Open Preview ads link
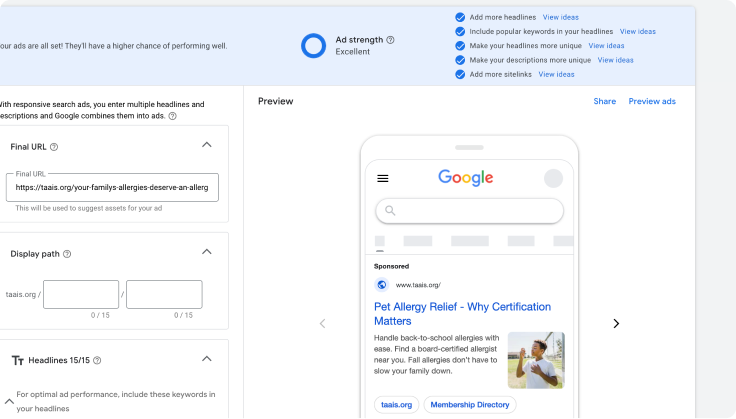The width and height of the screenshot is (736, 419). pos(652,101)
